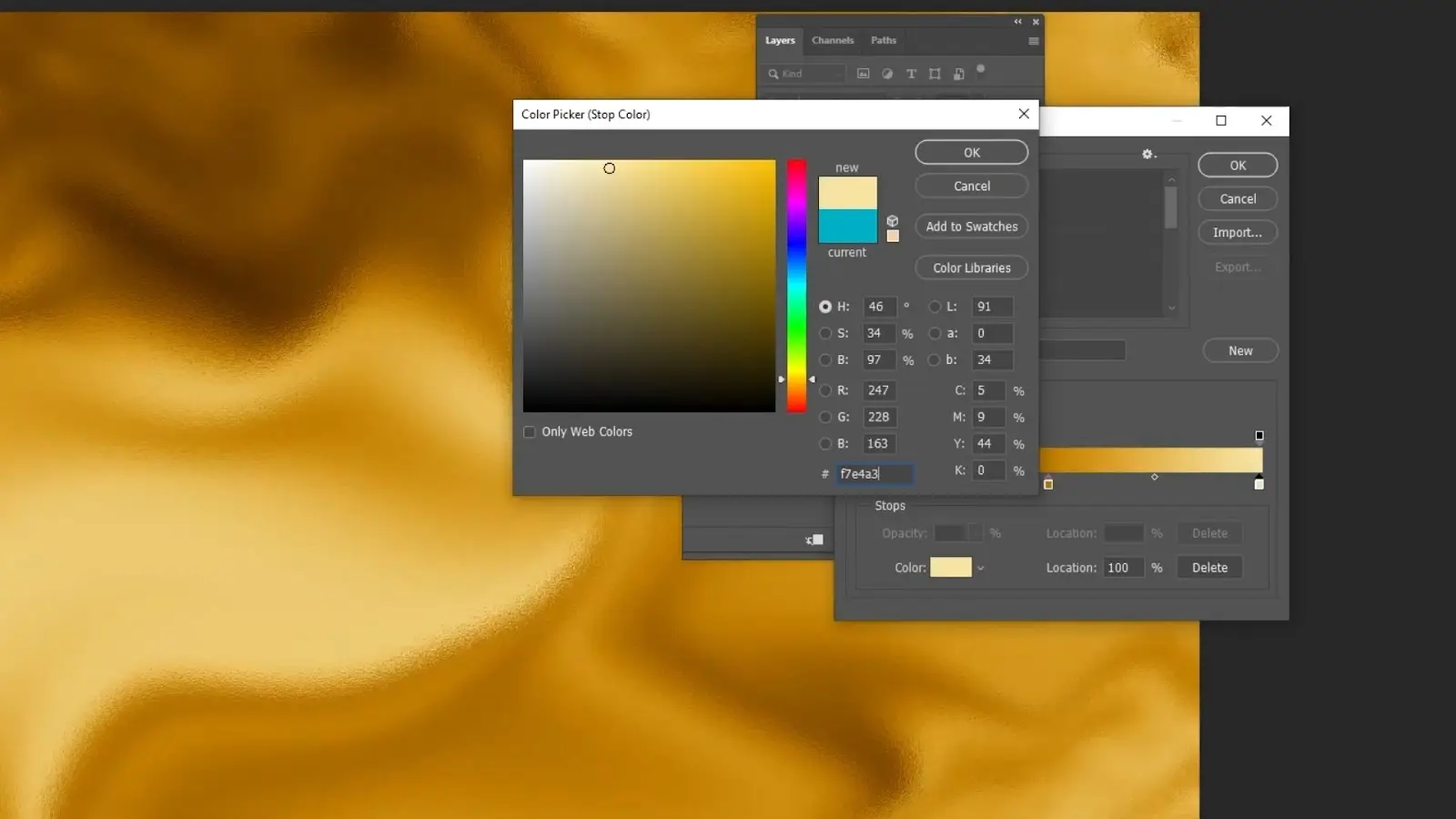Viewport: 1456px width, 819px height.
Task: Switch to the Channels tab
Action: pos(833,40)
